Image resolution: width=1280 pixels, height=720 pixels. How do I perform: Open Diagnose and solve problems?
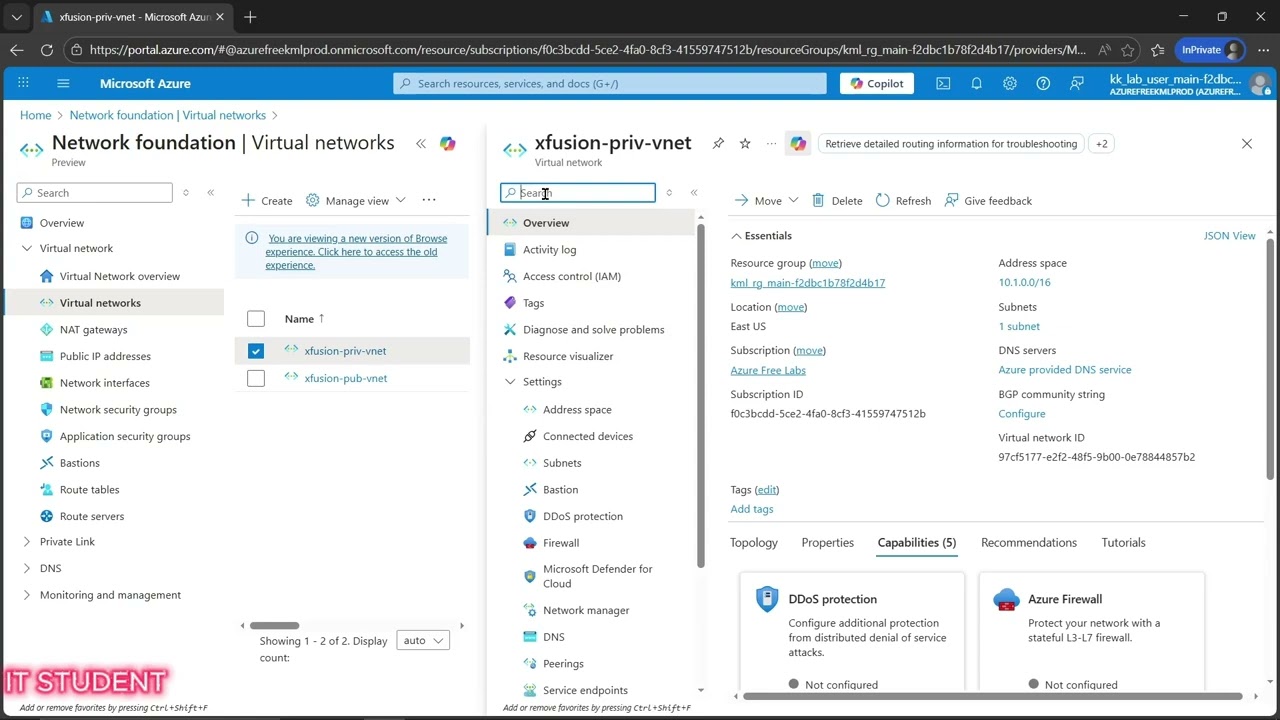click(x=593, y=330)
